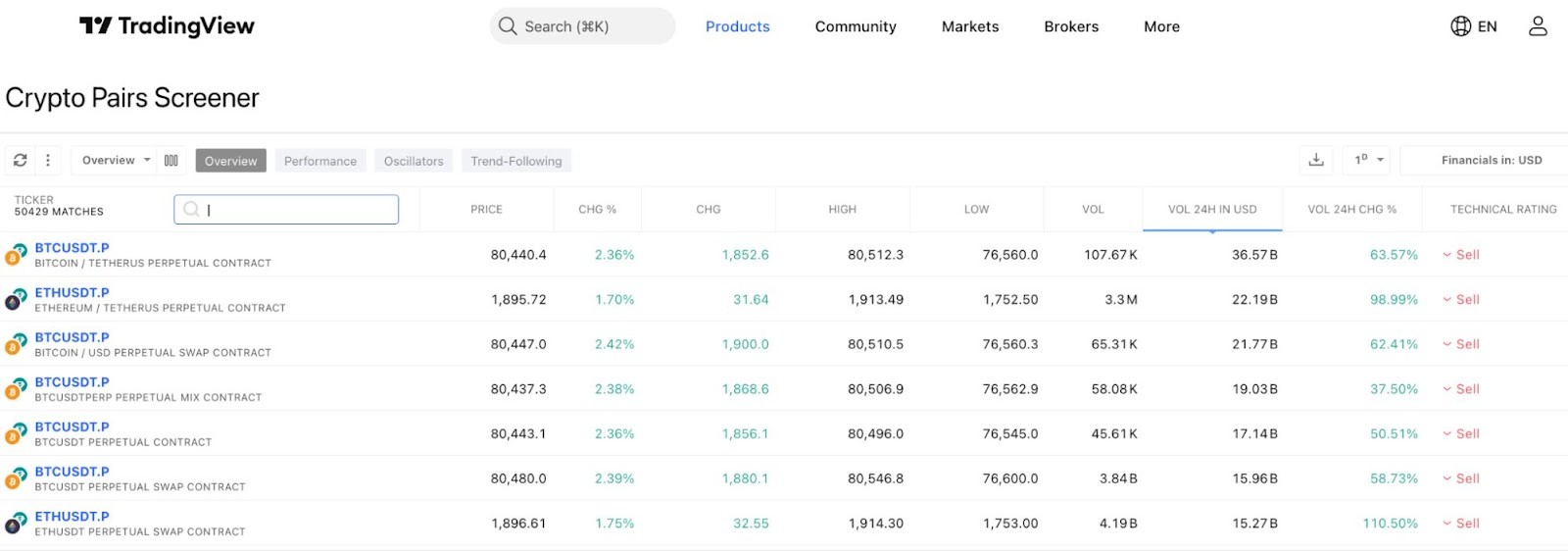The height and width of the screenshot is (551, 1568).
Task: Click the 50429 MATCHES count
Action: 59,212
